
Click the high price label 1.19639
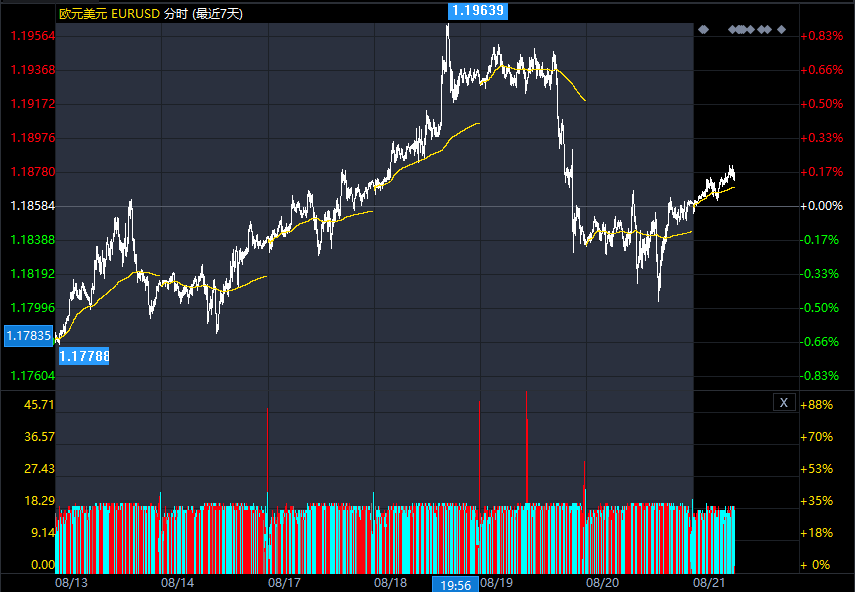[478, 10]
